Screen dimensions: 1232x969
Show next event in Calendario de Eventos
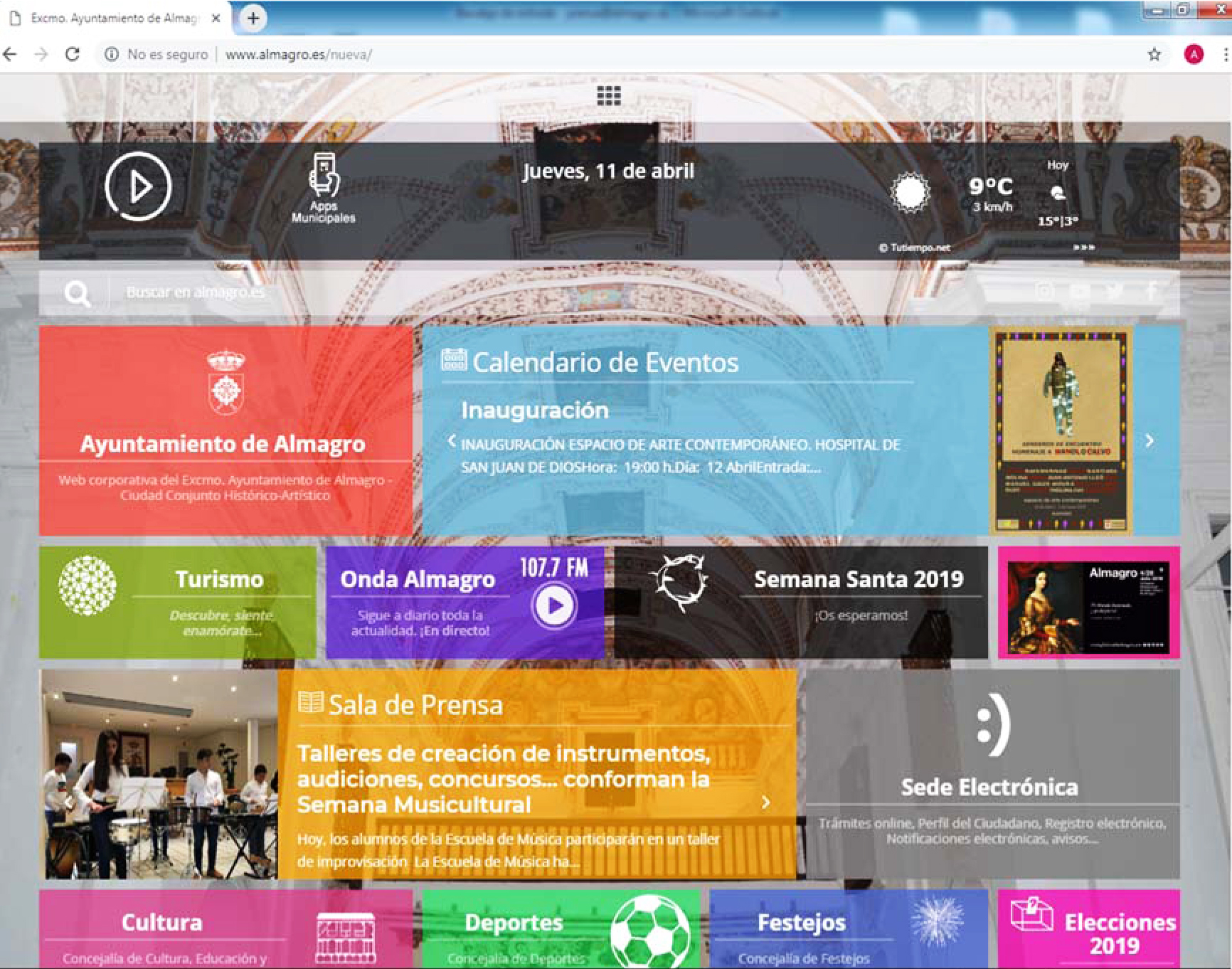pyautogui.click(x=1149, y=441)
